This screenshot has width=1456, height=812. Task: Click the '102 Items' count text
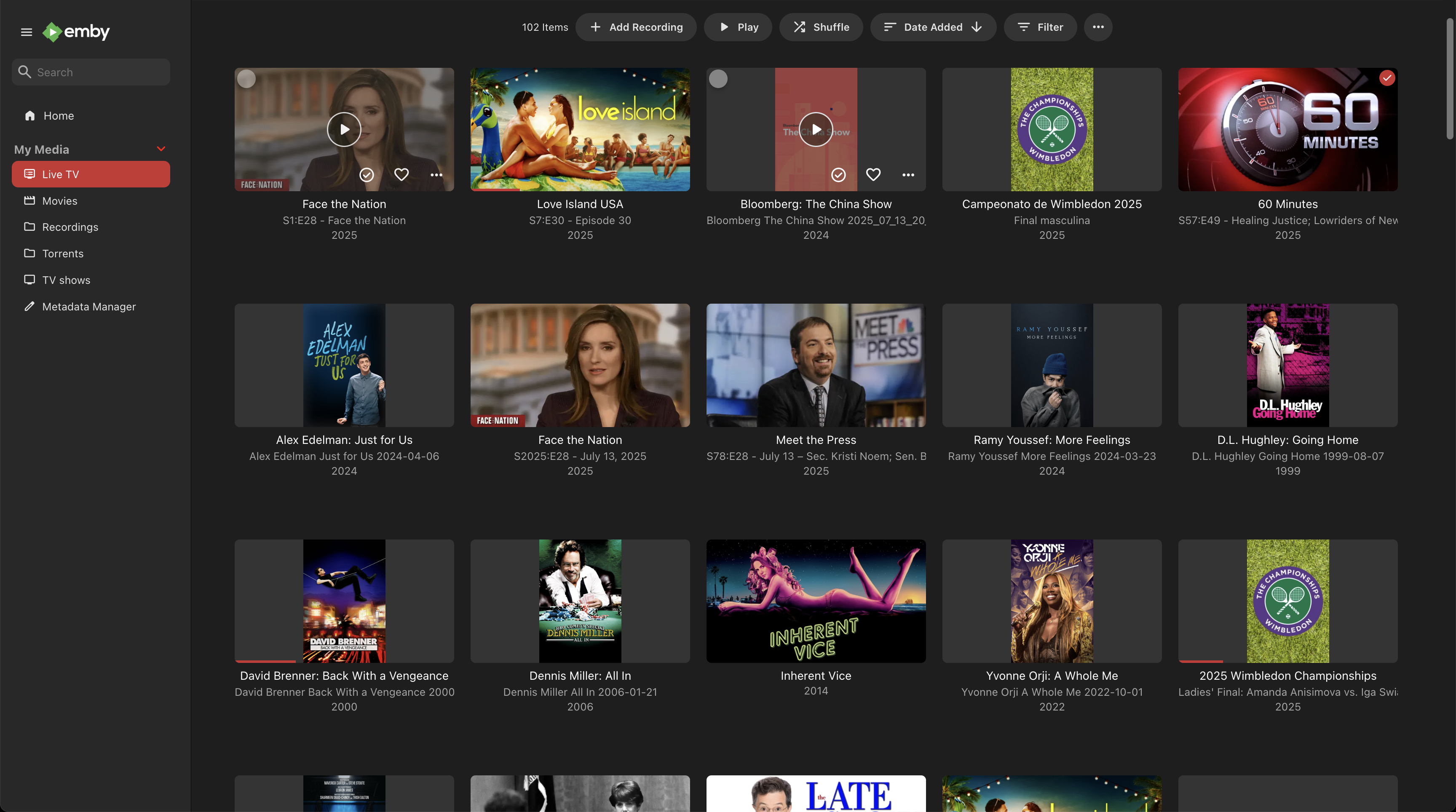(x=545, y=27)
